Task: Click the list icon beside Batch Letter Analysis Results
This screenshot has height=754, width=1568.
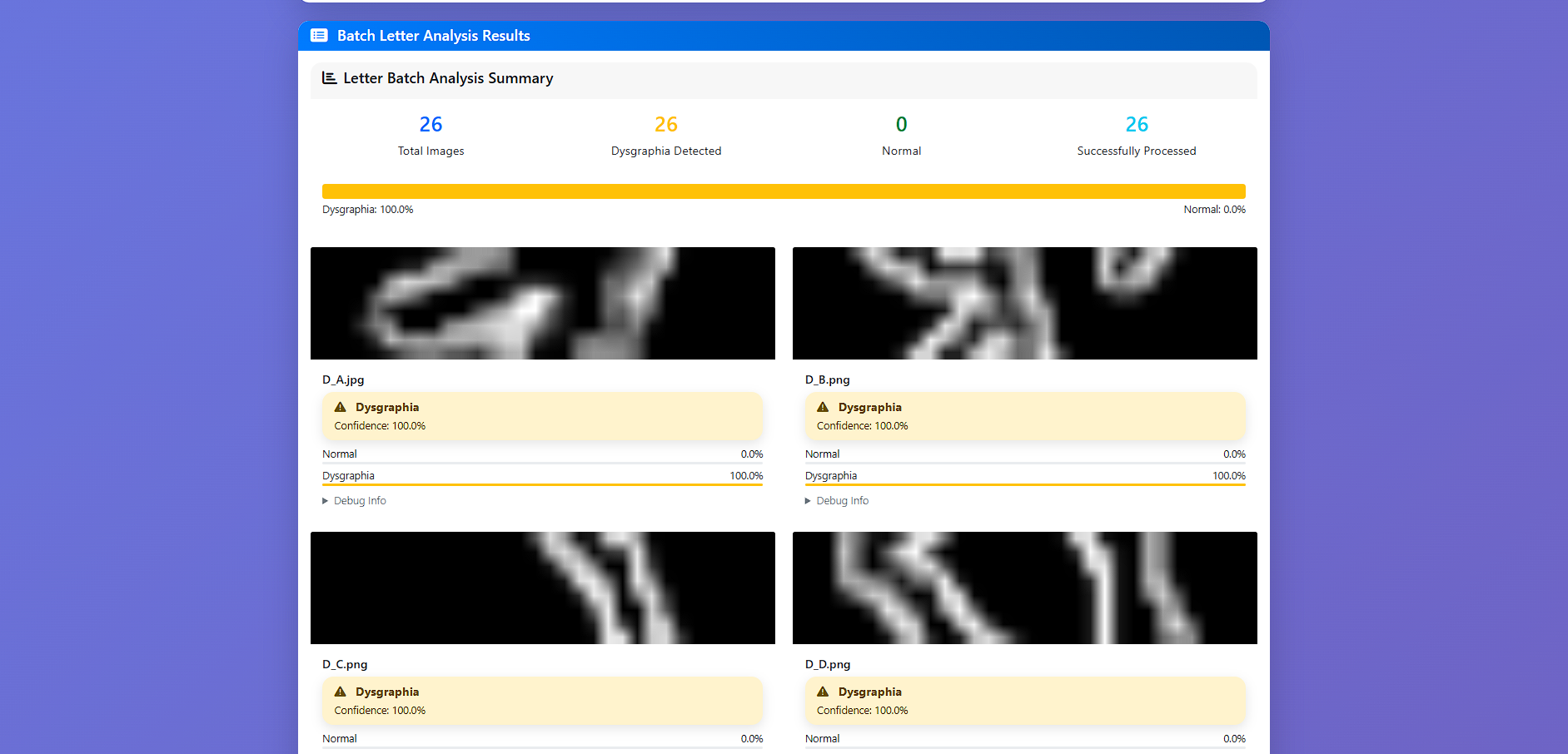Action: pos(319,35)
